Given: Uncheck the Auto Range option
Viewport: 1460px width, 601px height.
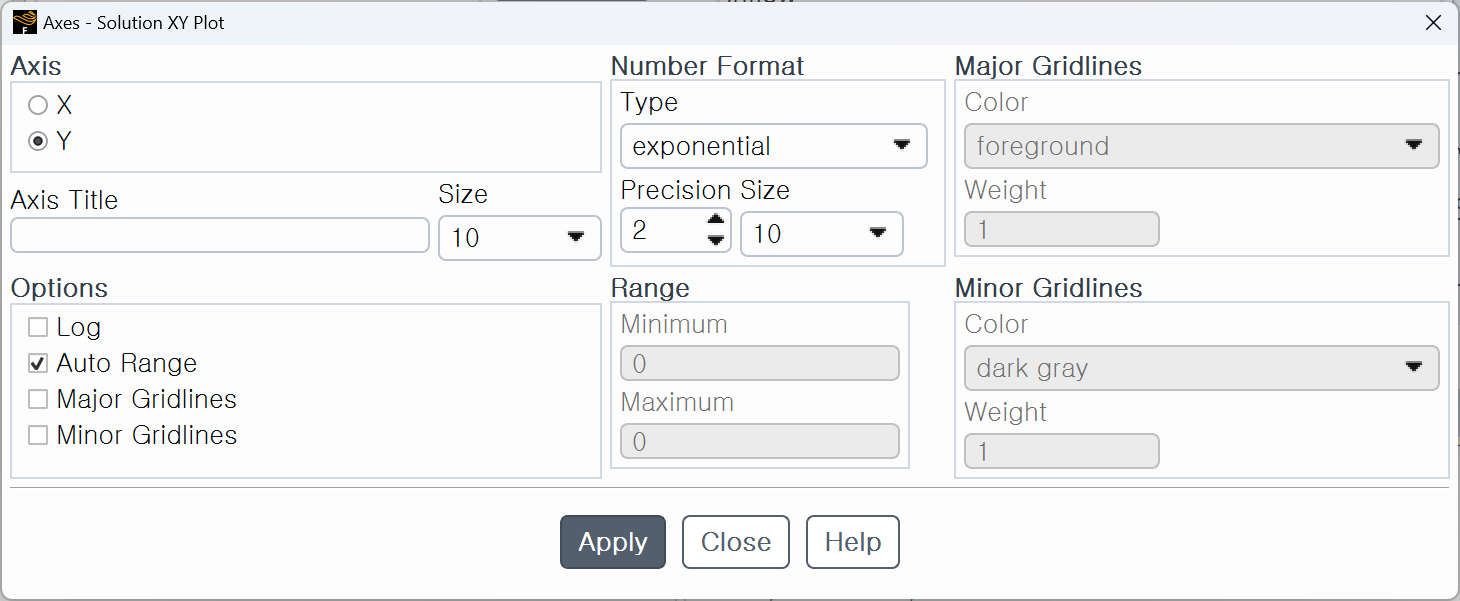Looking at the screenshot, I should point(38,363).
